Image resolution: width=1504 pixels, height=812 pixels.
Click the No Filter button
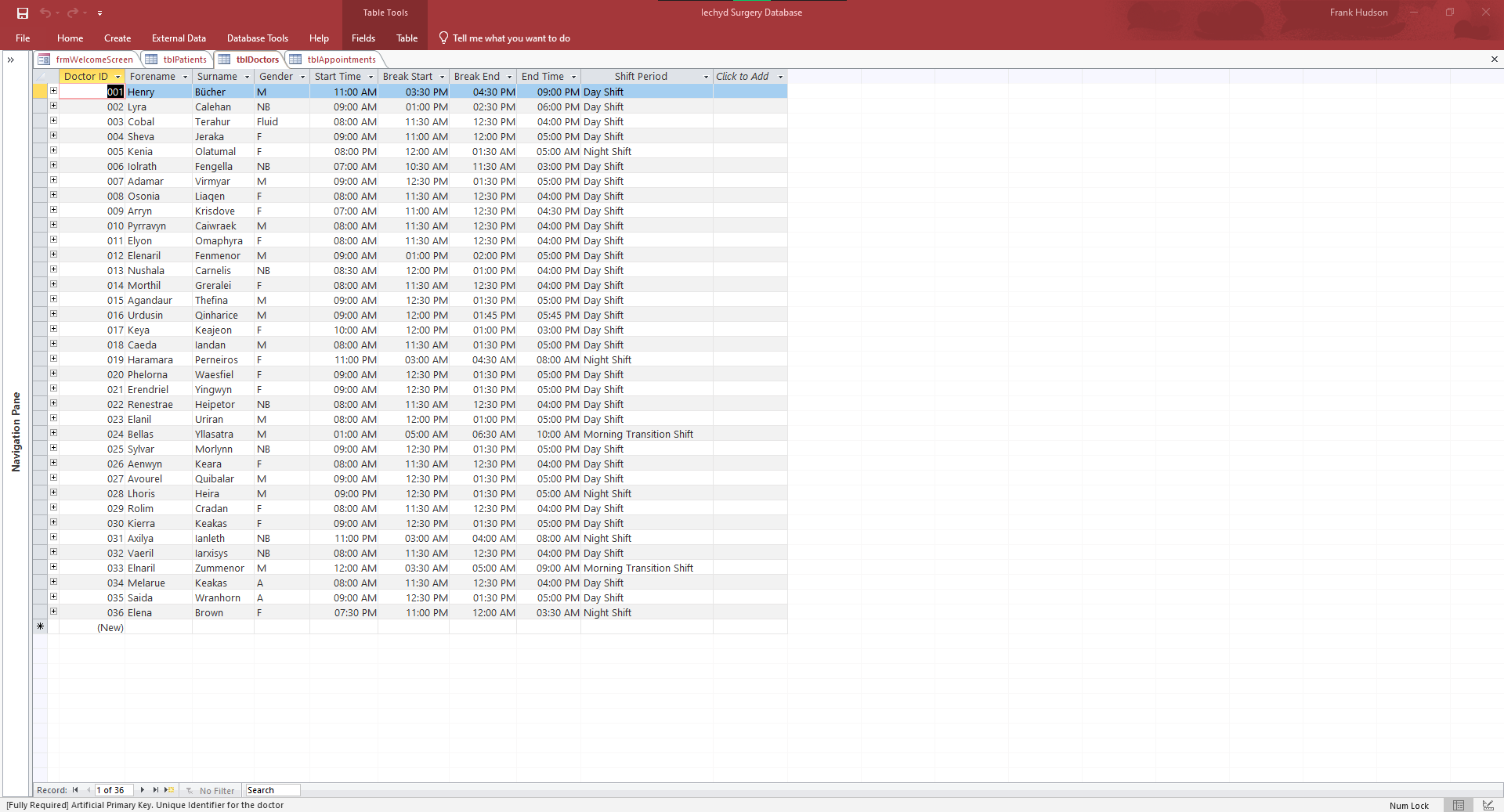tap(210, 790)
